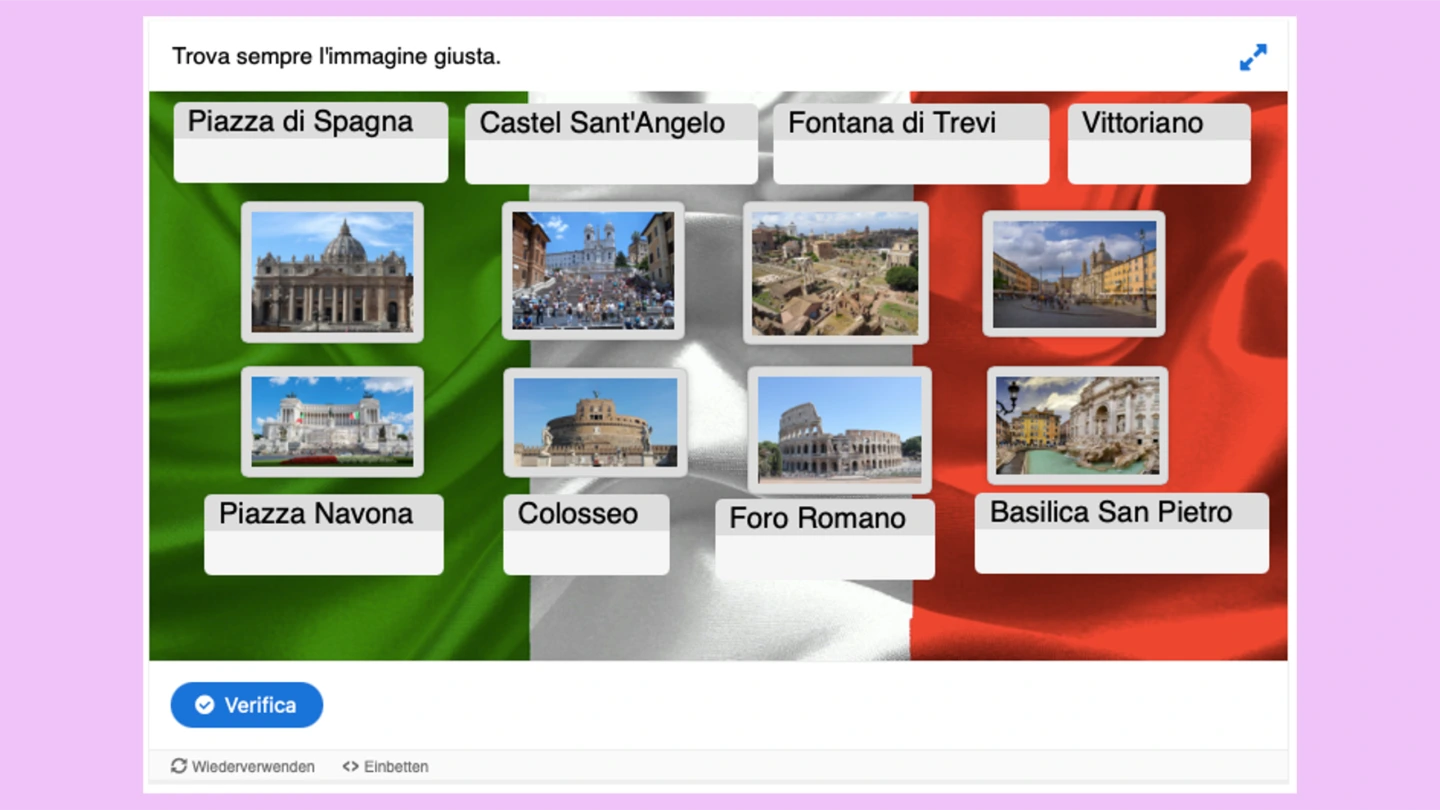Click the Fontana di Trevi drop zone
Screen dimensions: 1440x810
[x=910, y=160]
